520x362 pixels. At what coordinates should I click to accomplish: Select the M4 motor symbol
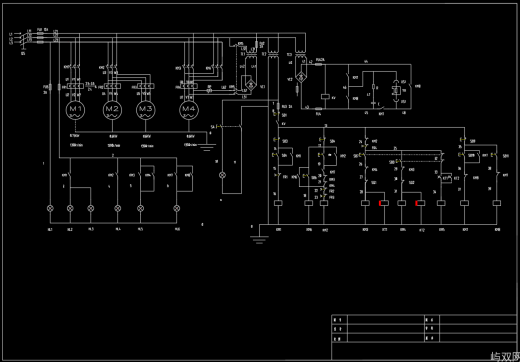(189, 110)
